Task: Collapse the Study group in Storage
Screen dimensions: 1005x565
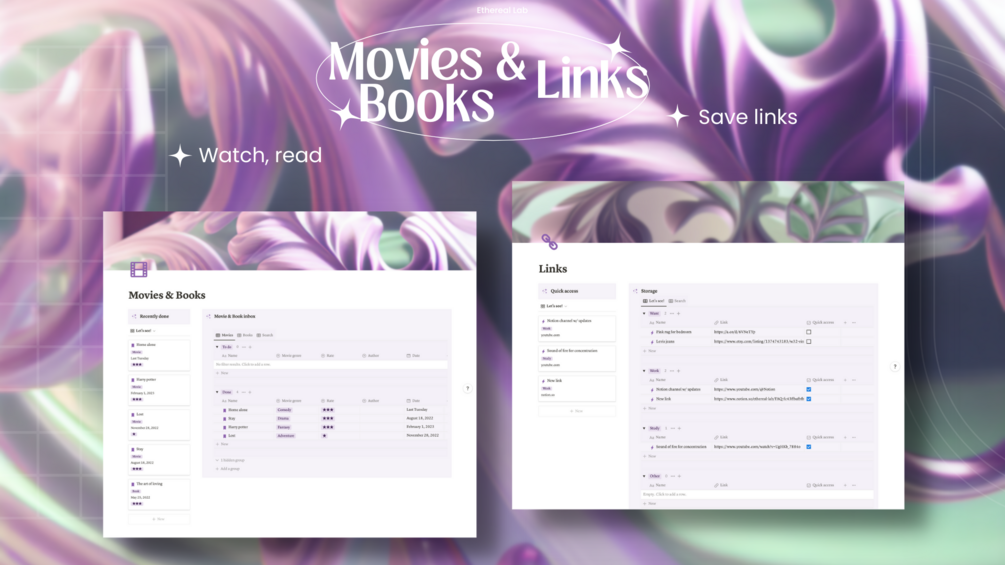Action: 644,429
